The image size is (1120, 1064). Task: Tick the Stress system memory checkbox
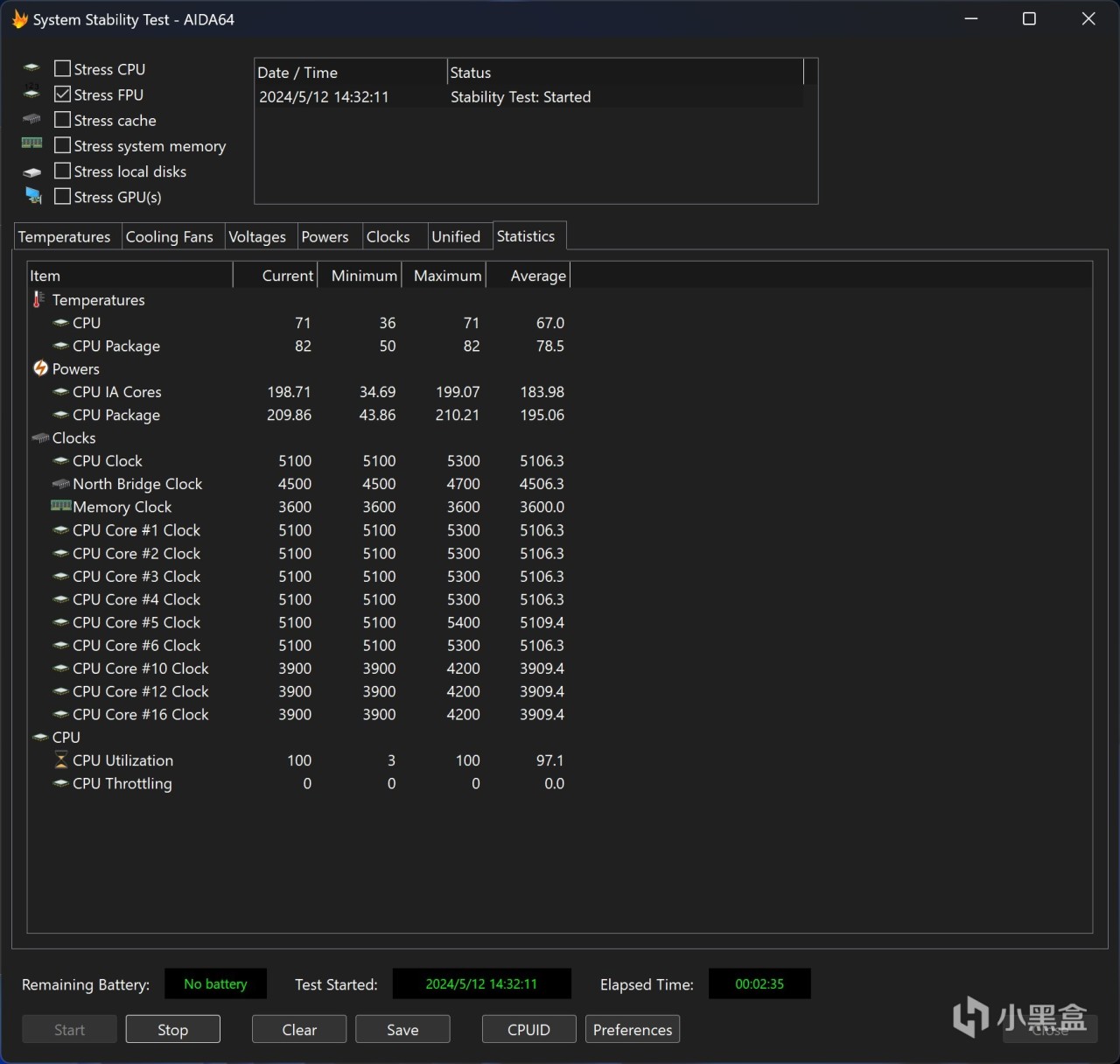(62, 145)
